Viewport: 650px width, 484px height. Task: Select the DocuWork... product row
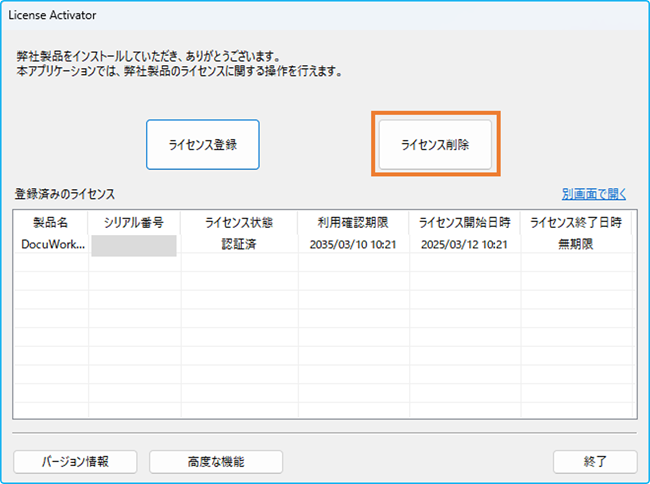(x=323, y=244)
